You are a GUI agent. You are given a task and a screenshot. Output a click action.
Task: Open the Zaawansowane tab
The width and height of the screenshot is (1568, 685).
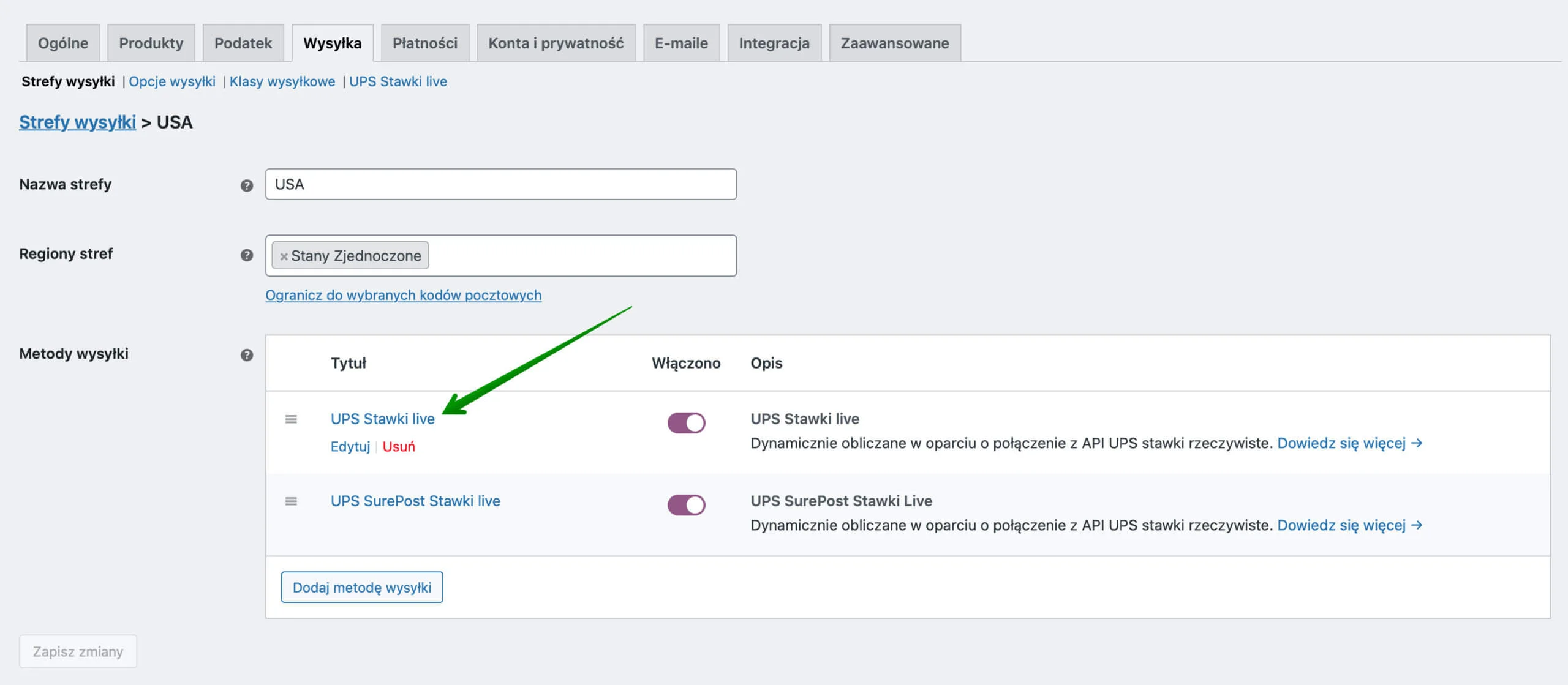tap(895, 43)
